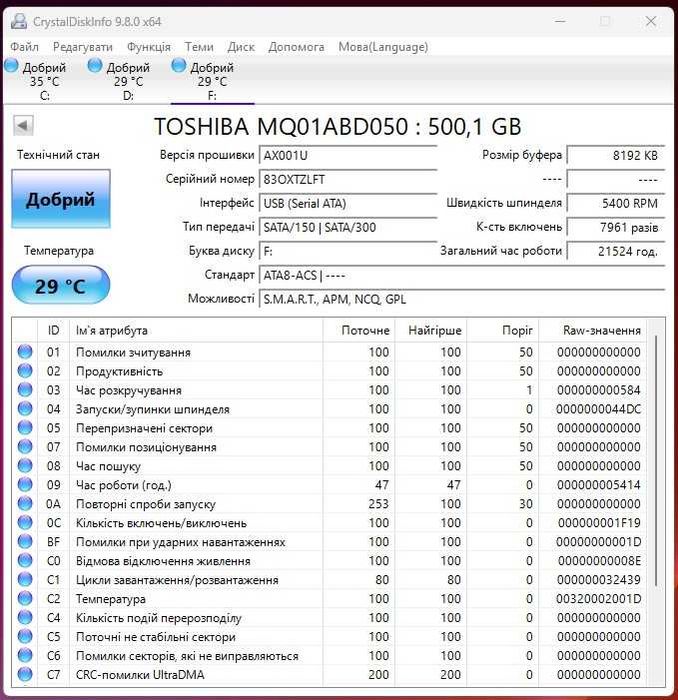Click the previous disk arrow button

click(23, 125)
